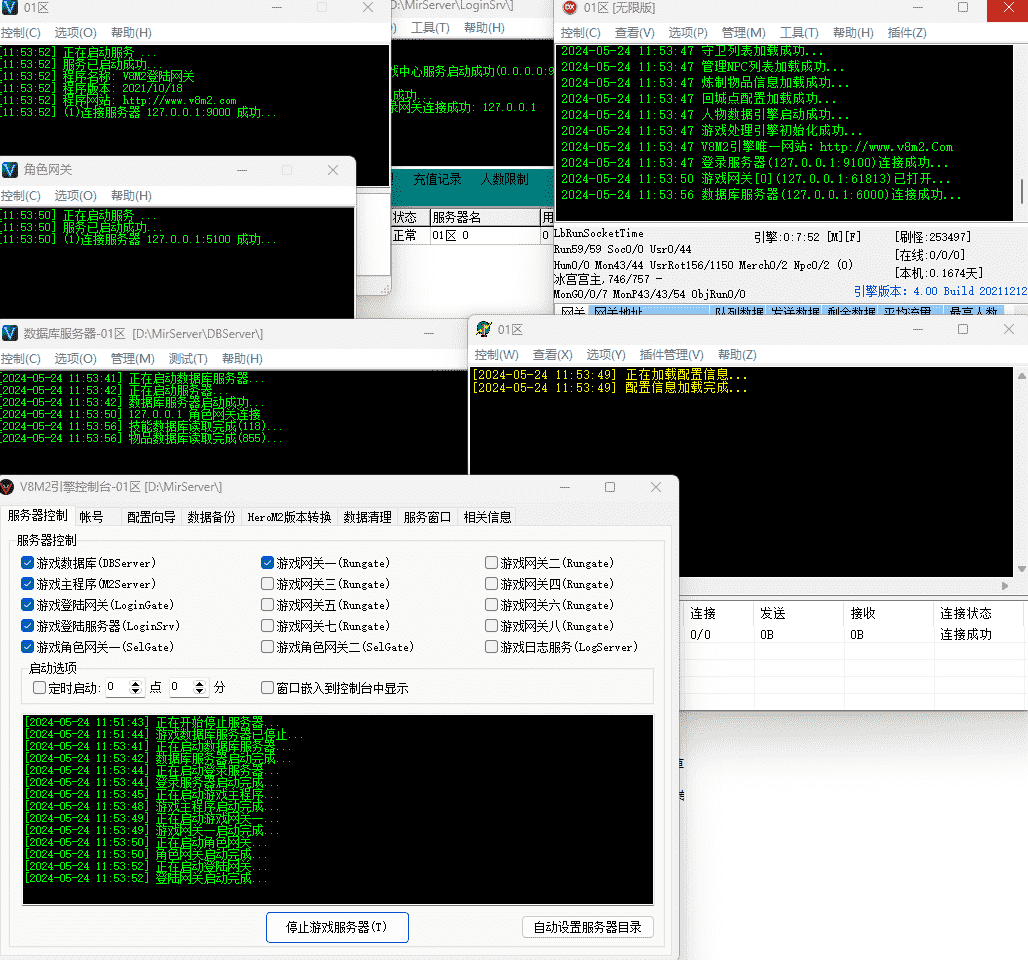This screenshot has width=1028, height=960.
Task: Check 游戏网关六(Rungate) option
Action: click(x=491, y=605)
